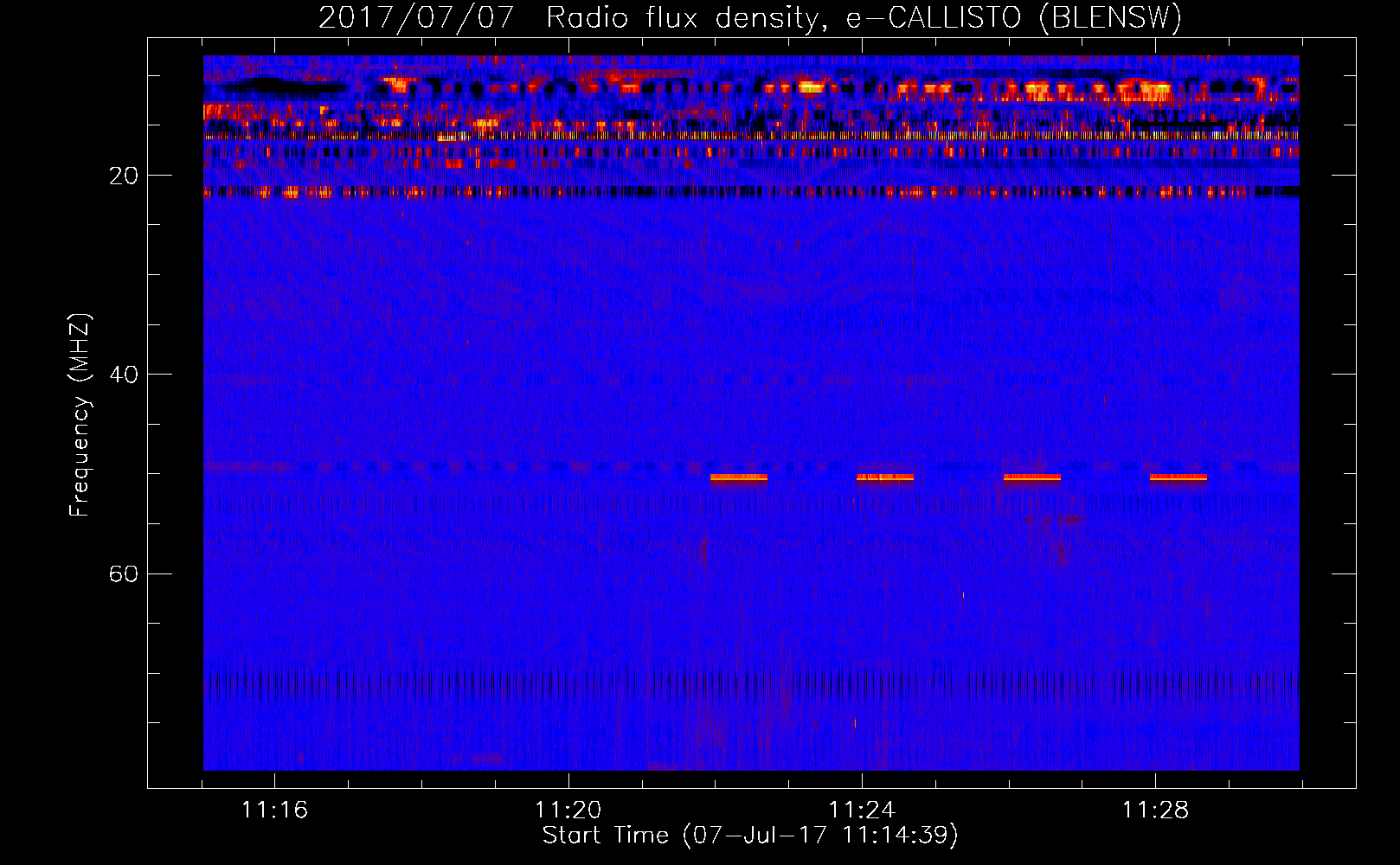Click the '20' frequency tick label
The width and height of the screenshot is (1400, 865).
pos(123,176)
